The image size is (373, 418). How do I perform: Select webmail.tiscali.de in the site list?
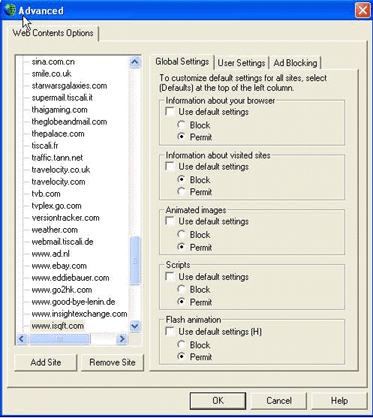click(x=62, y=242)
